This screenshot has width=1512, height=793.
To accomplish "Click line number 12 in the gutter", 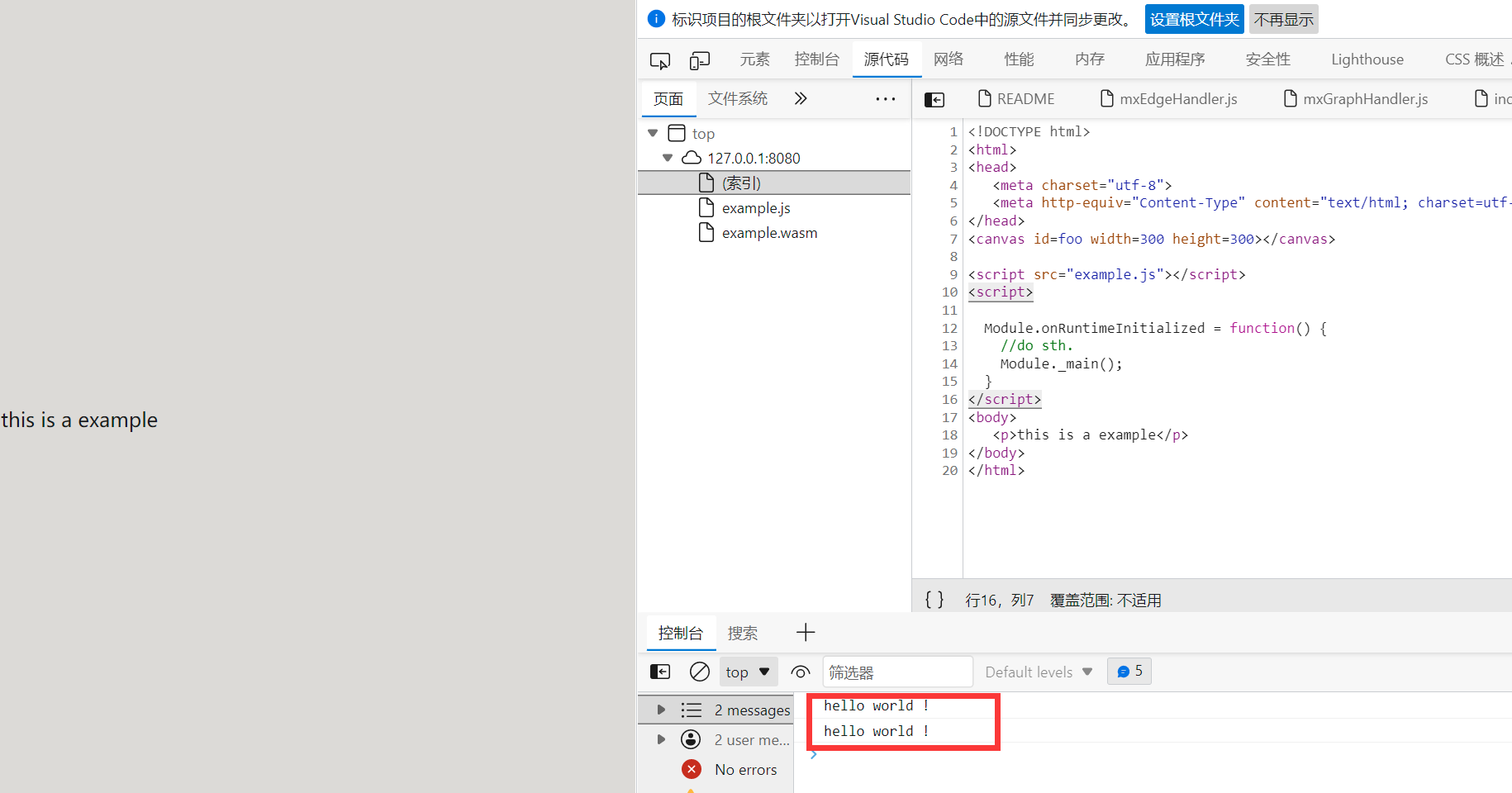I will [949, 328].
